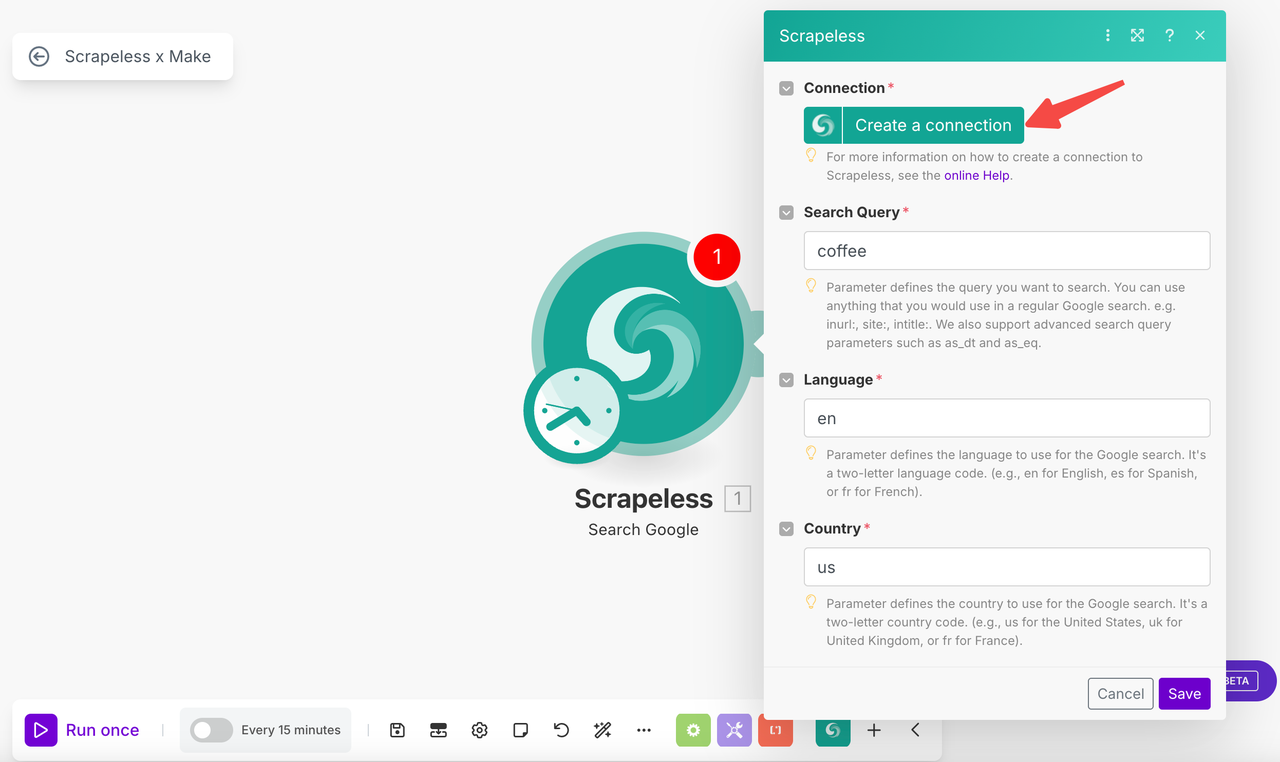Close the Scrapeless settings panel
This screenshot has height=762, width=1280.
pyautogui.click(x=1200, y=35)
